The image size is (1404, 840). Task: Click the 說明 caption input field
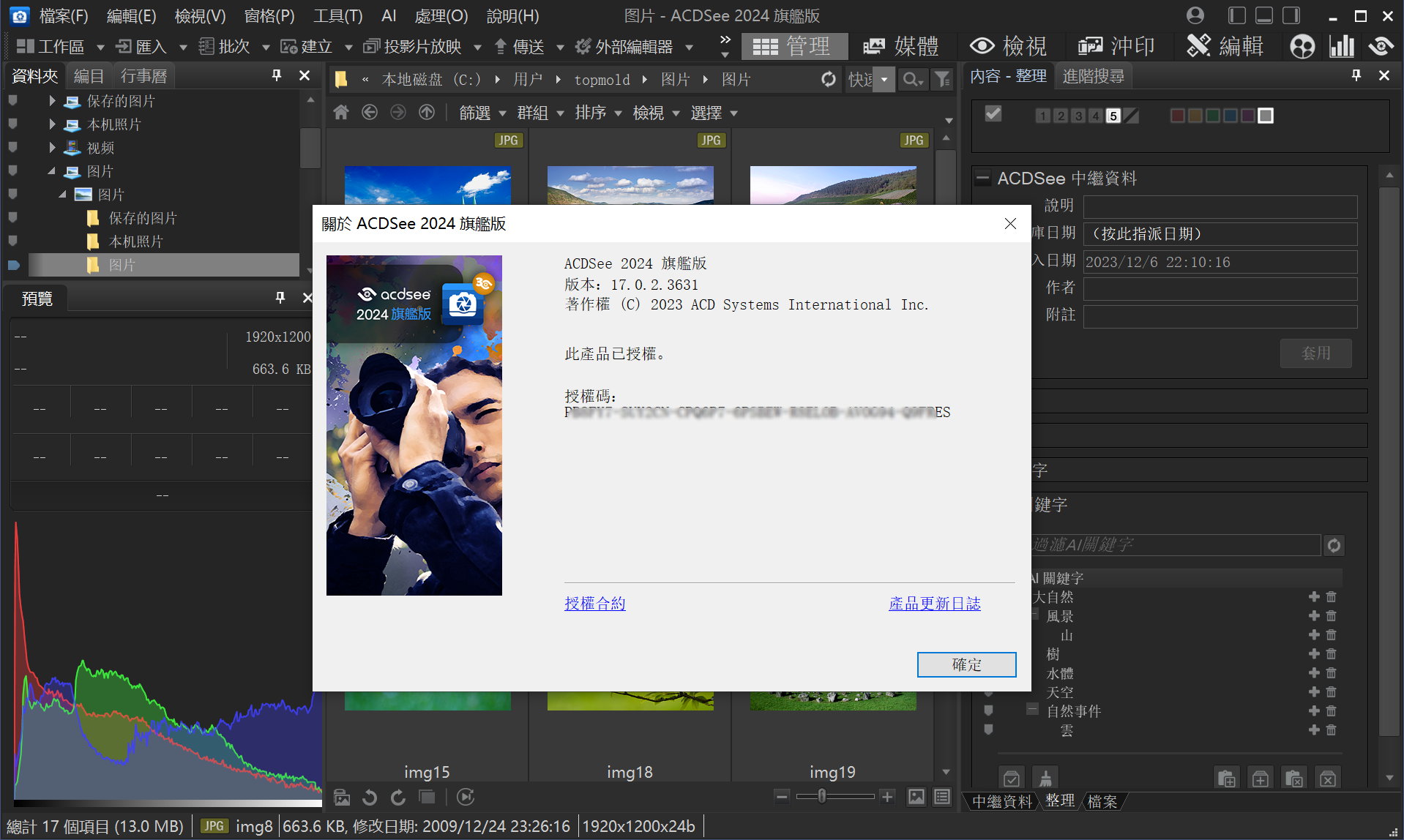pyautogui.click(x=1220, y=207)
